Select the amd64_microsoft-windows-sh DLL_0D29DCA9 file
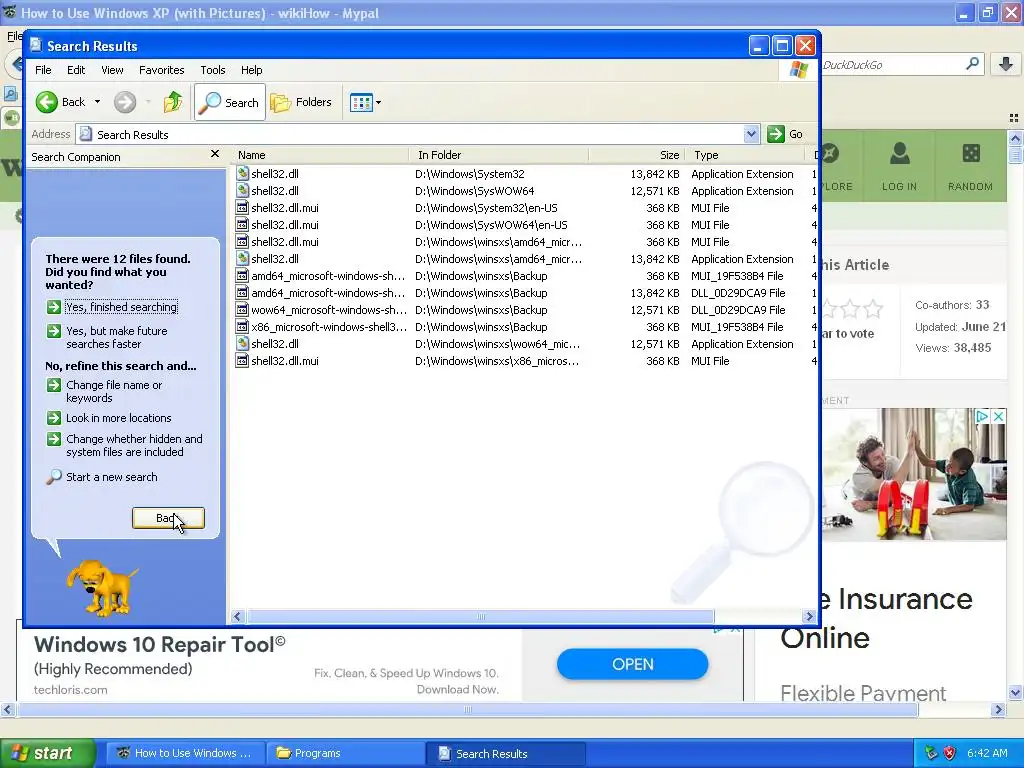Screen dimensions: 1024x768 click(x=328, y=293)
